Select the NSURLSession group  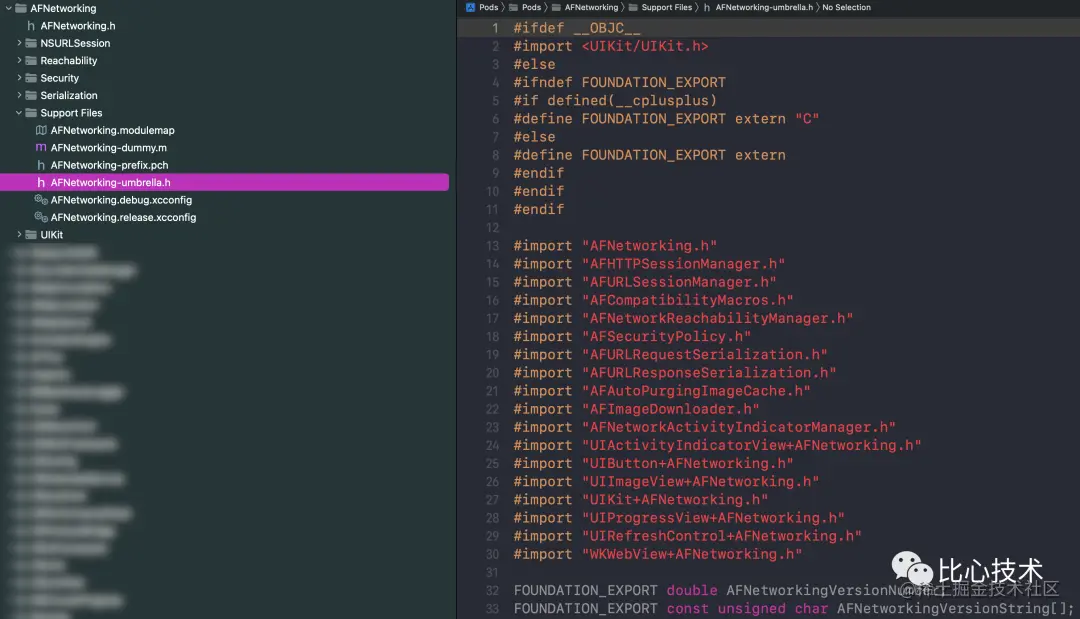[75, 43]
